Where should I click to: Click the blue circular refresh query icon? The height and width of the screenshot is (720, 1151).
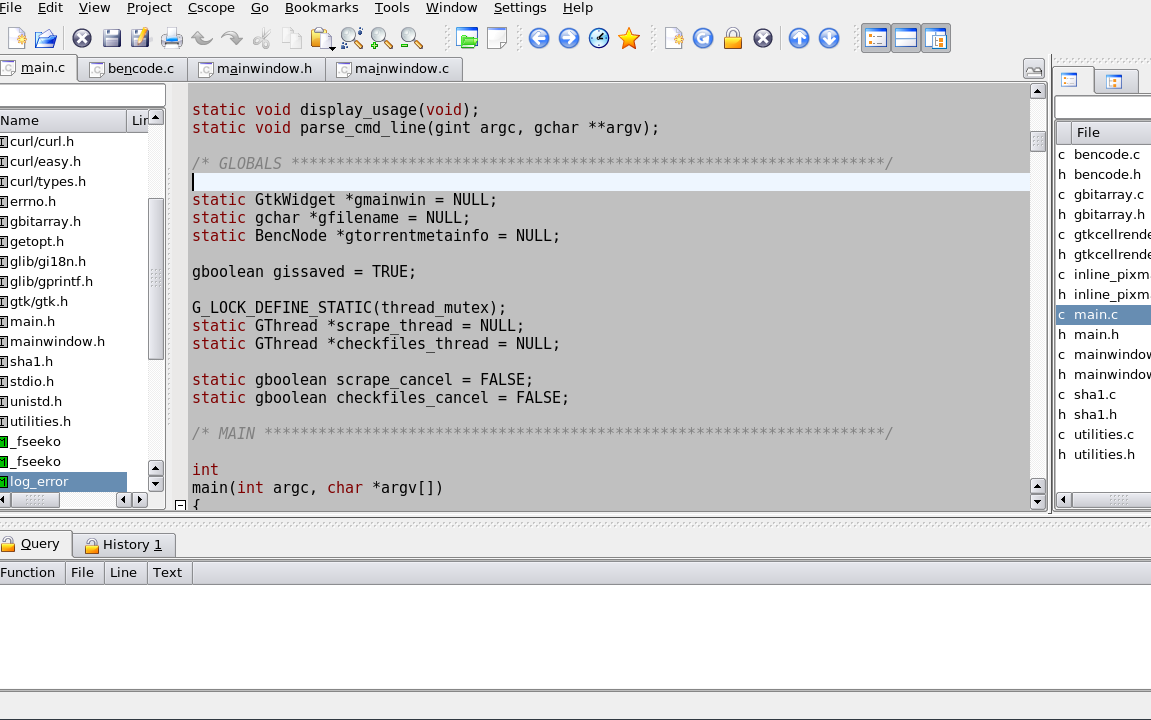coord(703,38)
